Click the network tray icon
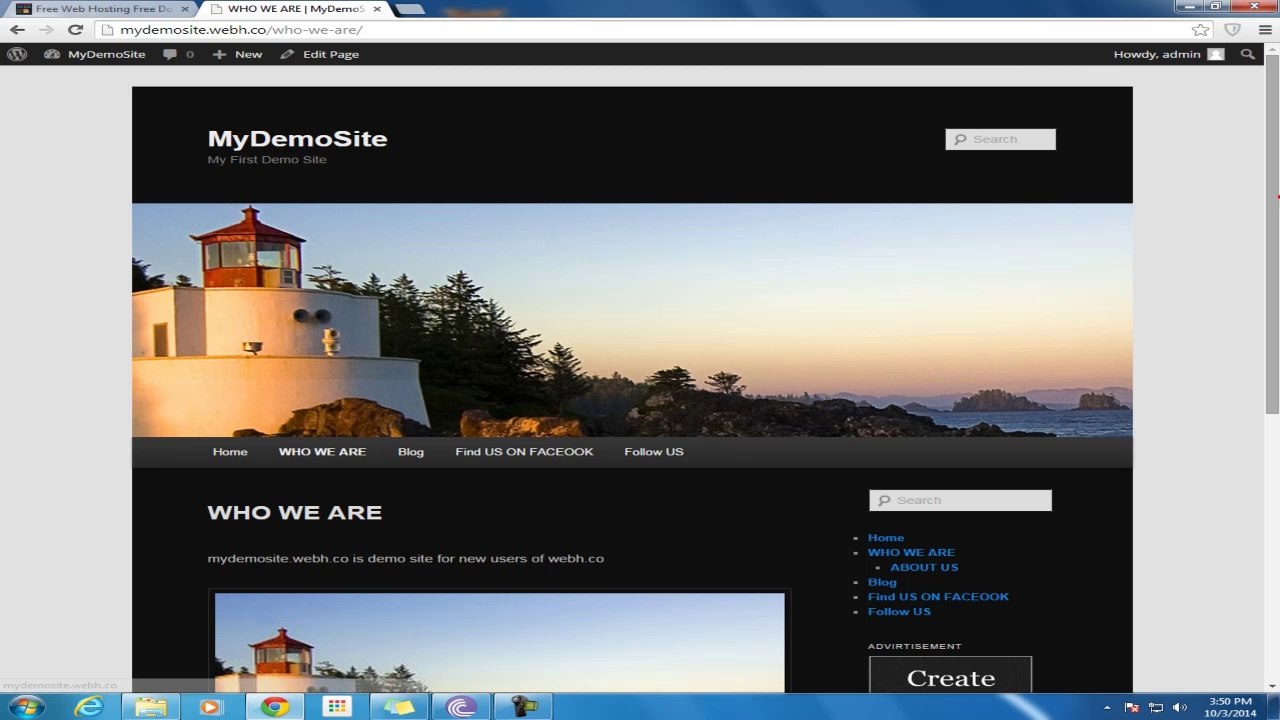The height and width of the screenshot is (720, 1280). point(1156,708)
